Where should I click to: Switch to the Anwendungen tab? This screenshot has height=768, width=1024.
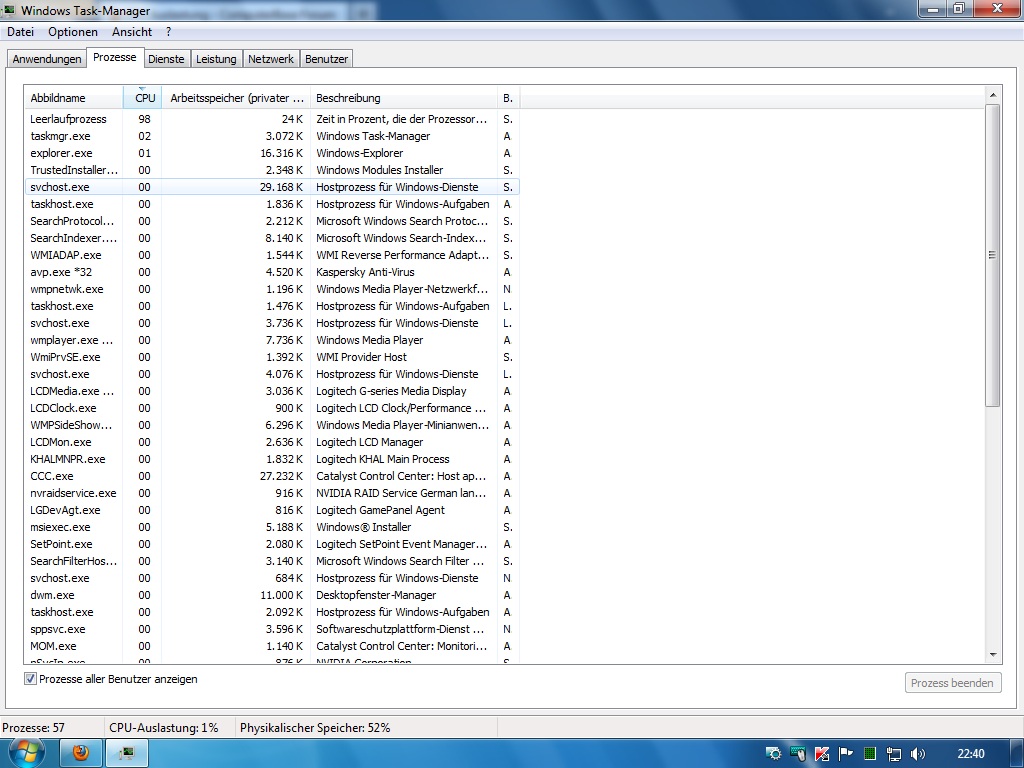[46, 59]
